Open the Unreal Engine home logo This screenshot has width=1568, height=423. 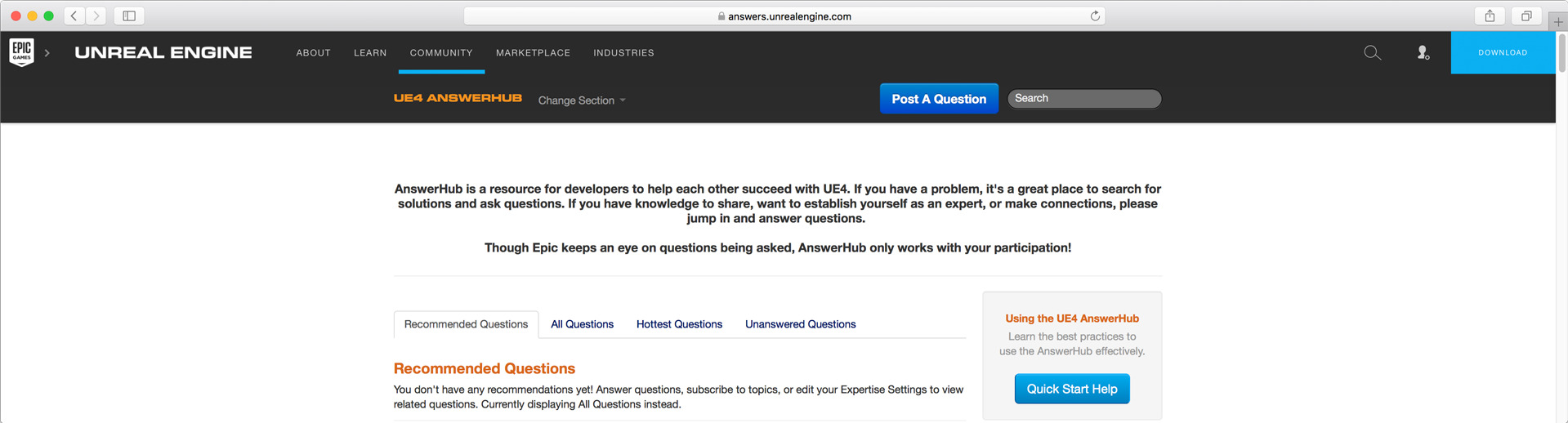pos(163,52)
